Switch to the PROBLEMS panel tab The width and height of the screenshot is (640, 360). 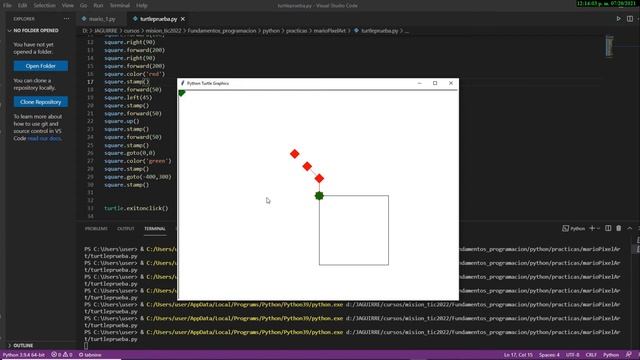coord(96,229)
